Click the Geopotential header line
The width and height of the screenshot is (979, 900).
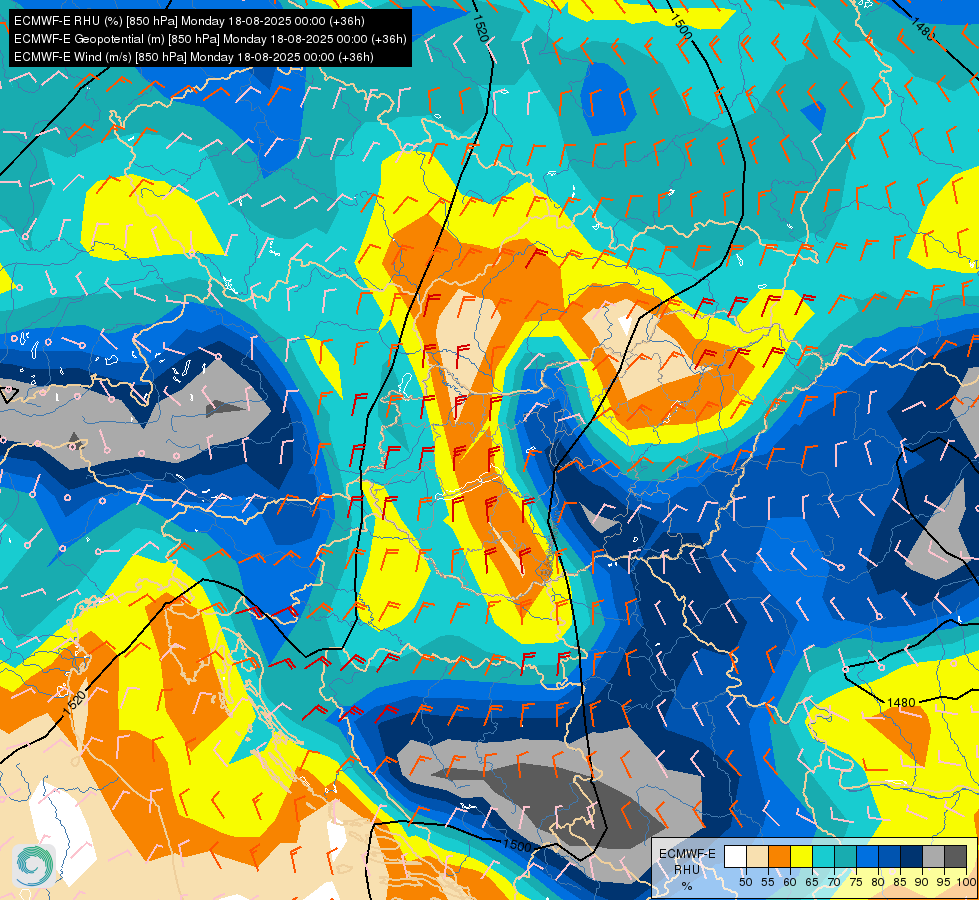(x=210, y=39)
